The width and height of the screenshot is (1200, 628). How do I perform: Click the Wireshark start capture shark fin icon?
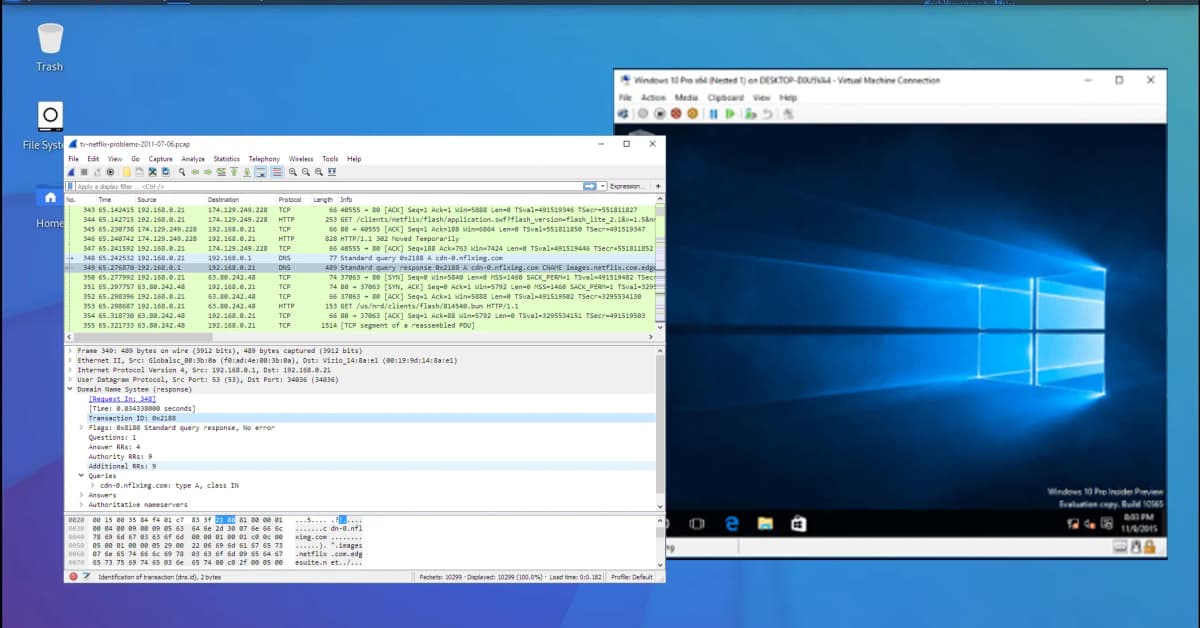click(71, 172)
